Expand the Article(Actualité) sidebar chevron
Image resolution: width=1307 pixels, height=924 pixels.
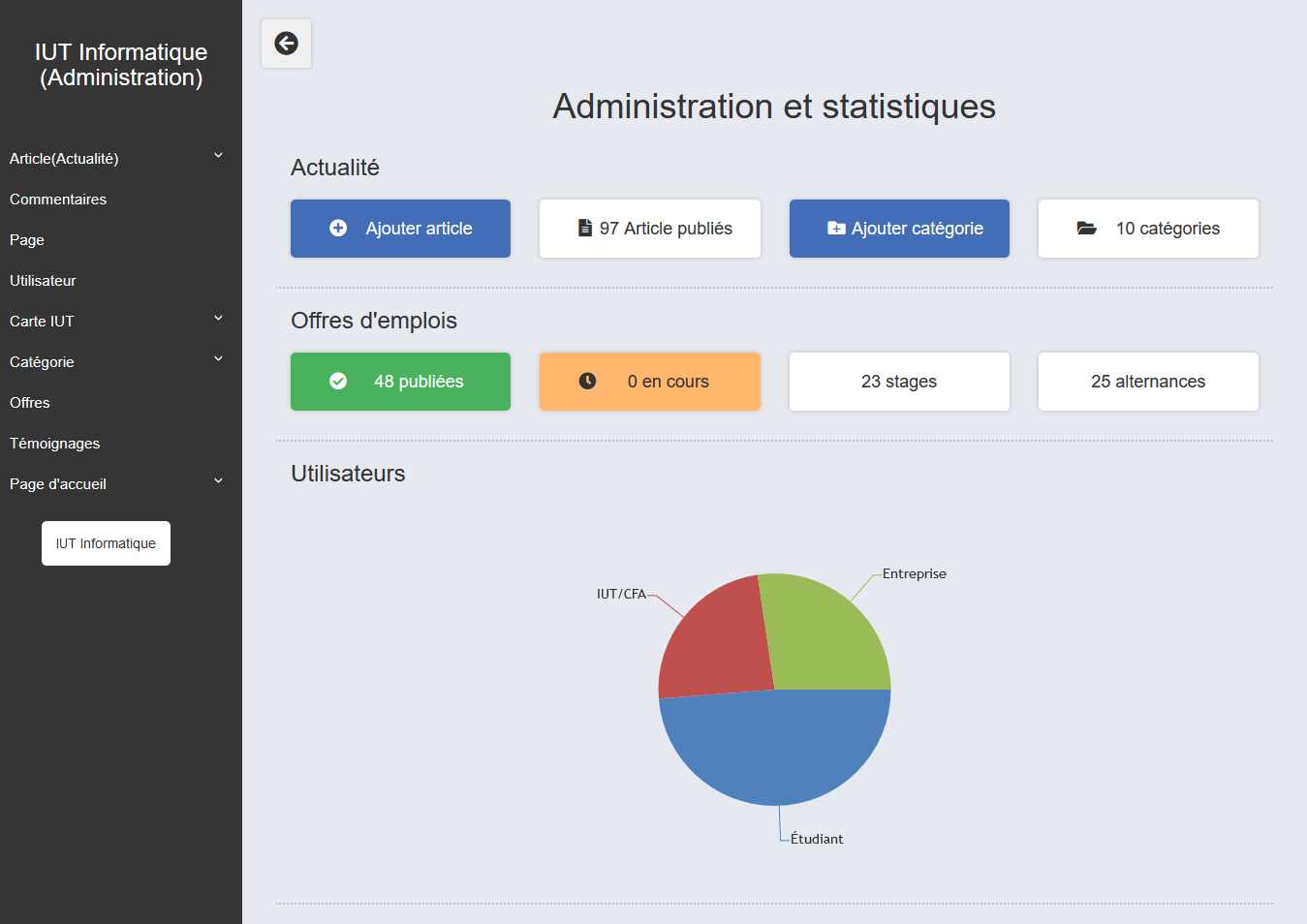(218, 156)
